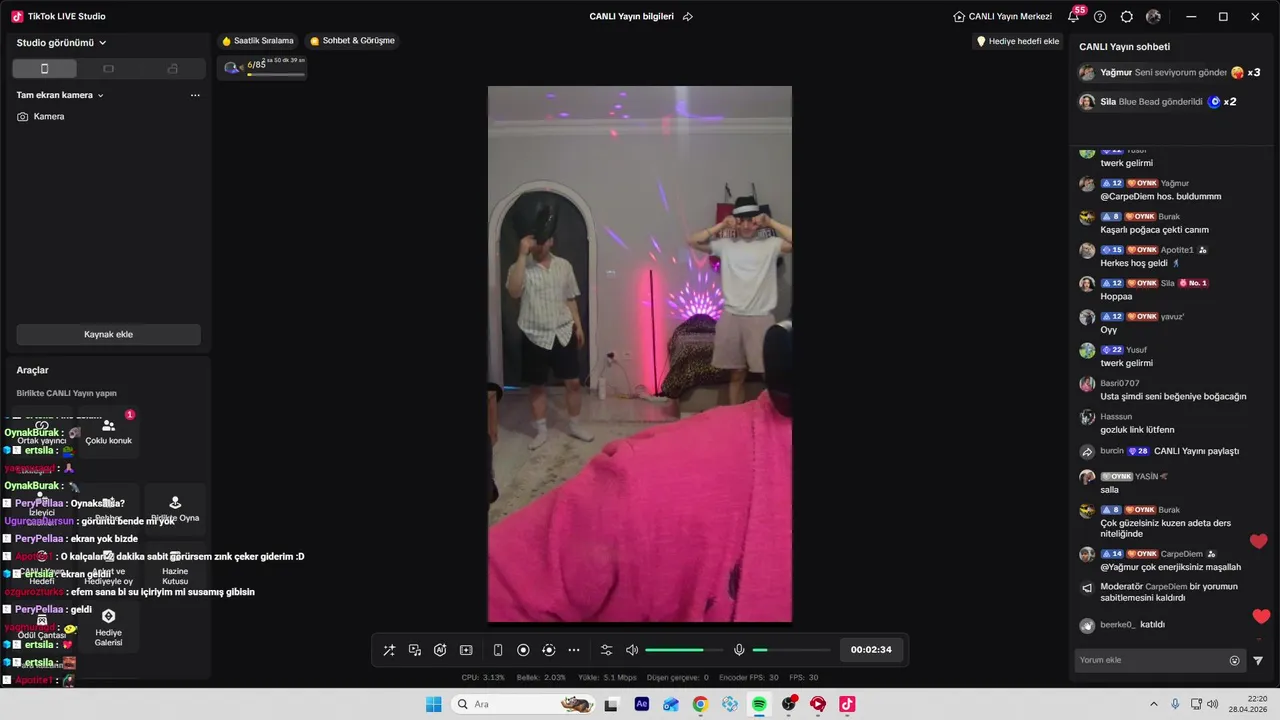Open the chat filter icon
Screen dimensions: 1280x720
1258,660
